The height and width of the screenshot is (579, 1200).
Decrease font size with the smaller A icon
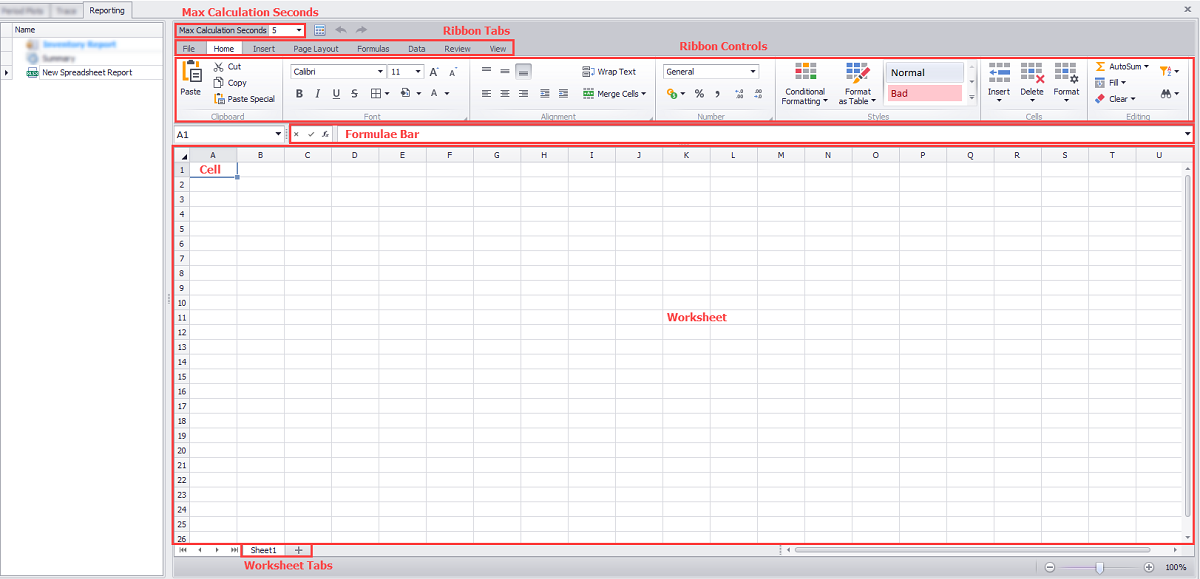pyautogui.click(x=453, y=72)
